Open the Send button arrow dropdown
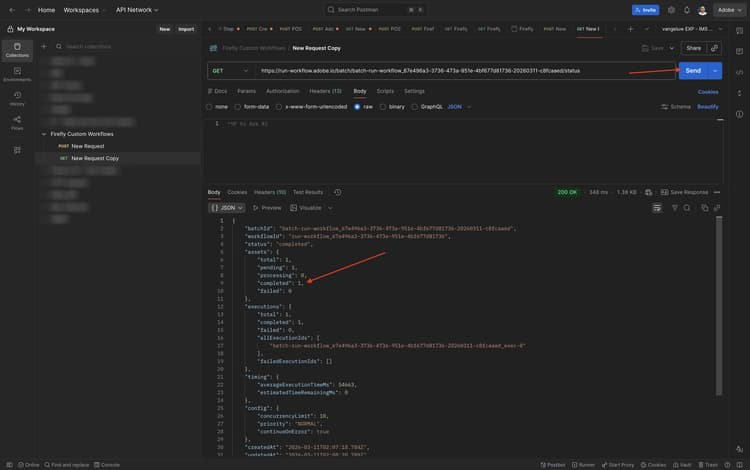The width and height of the screenshot is (750, 470). click(x=715, y=71)
